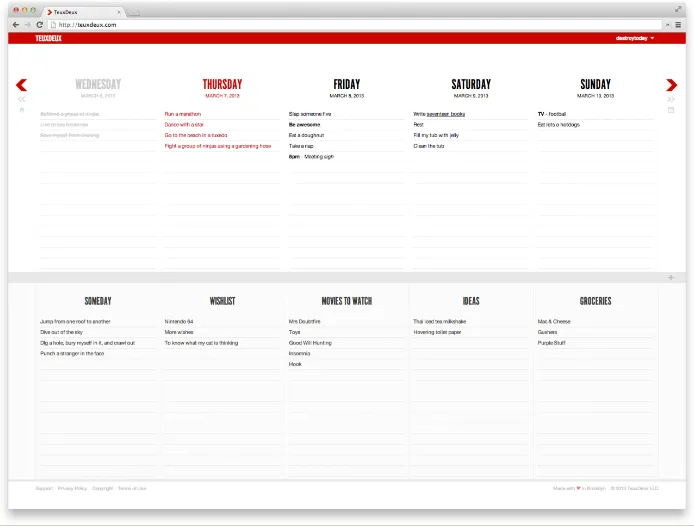694x526 pixels.
Task: Click the 'Thai iced tea milkshake' idea
Action: click(x=440, y=321)
